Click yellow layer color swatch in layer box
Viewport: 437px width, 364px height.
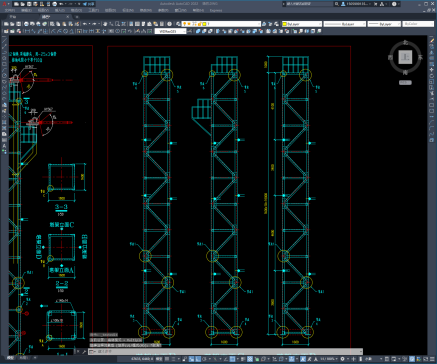click(x=204, y=24)
